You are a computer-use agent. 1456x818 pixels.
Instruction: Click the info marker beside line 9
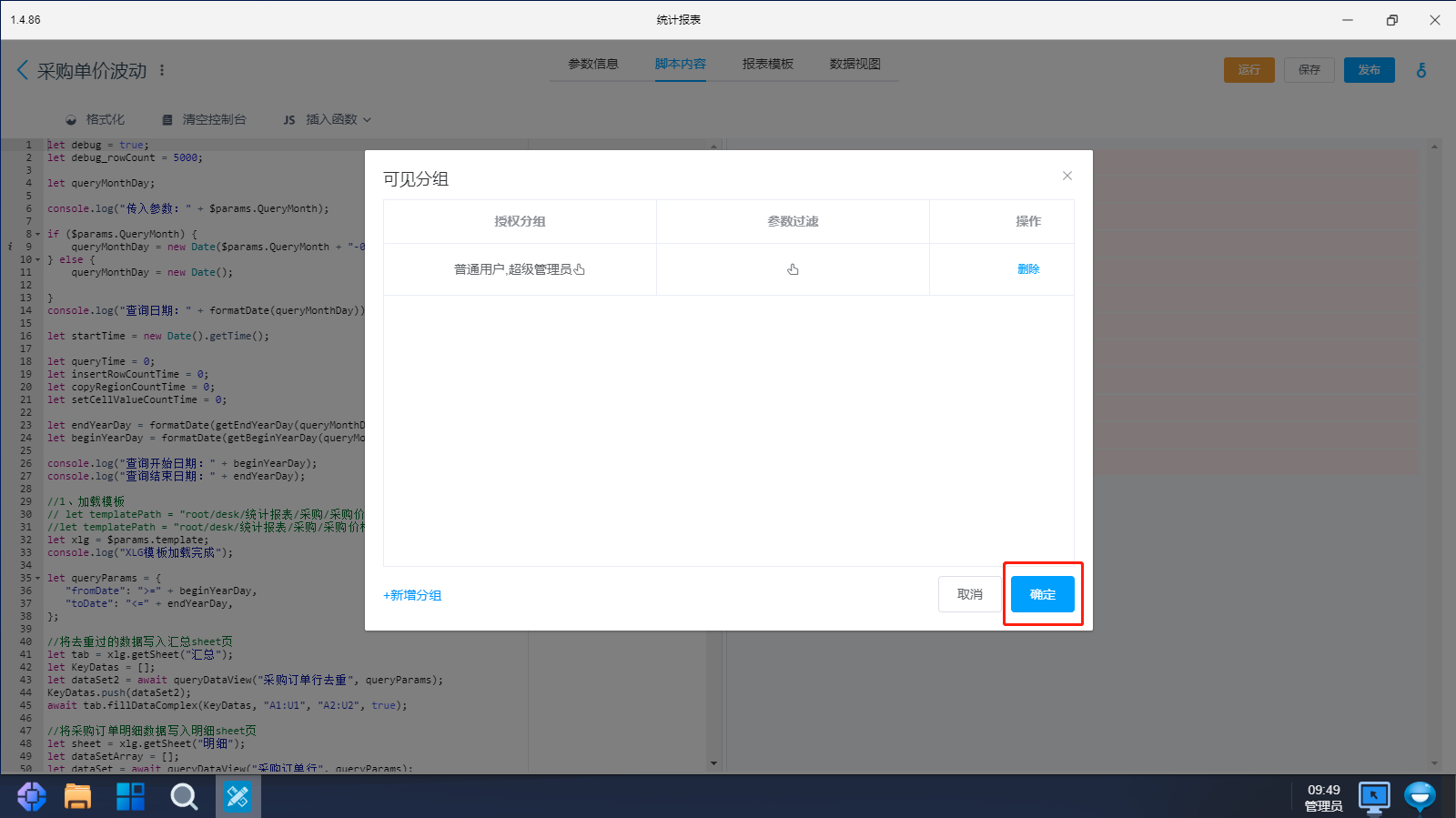pos(10,247)
